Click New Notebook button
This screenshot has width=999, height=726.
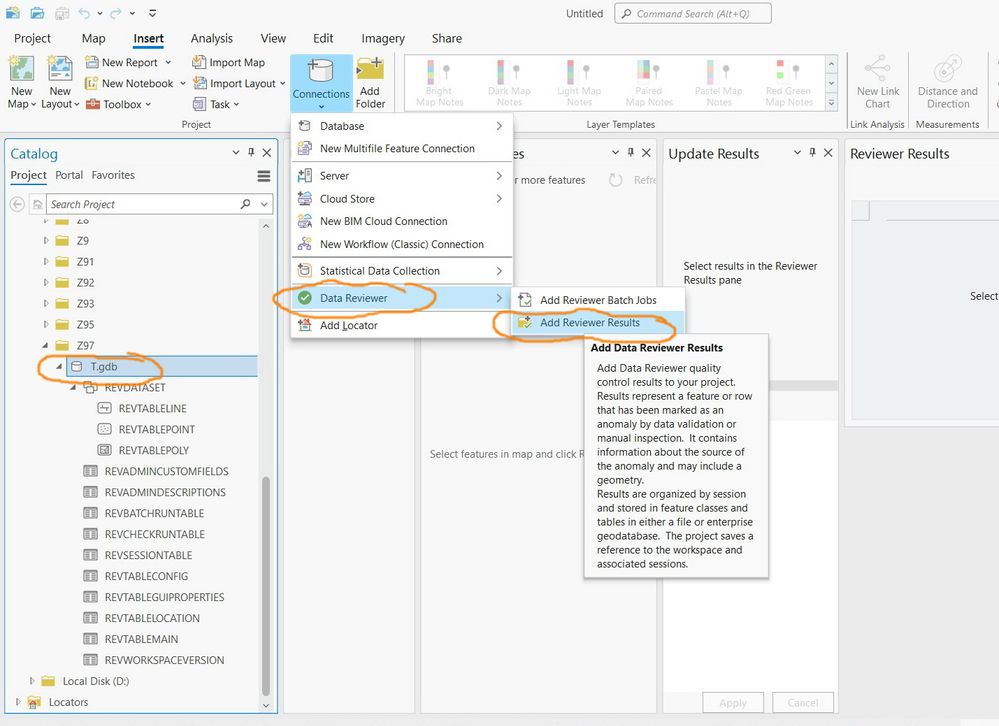(135, 83)
